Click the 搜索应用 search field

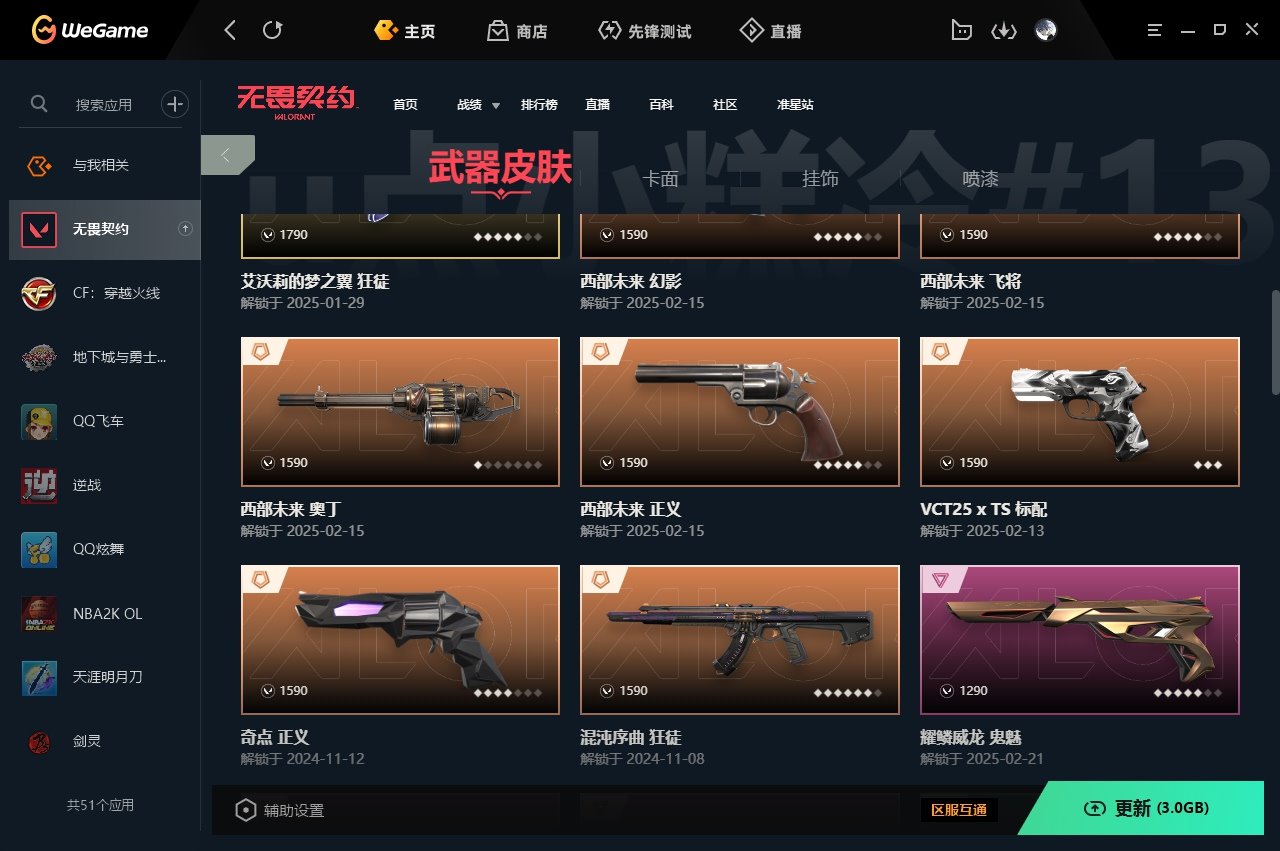click(x=104, y=104)
